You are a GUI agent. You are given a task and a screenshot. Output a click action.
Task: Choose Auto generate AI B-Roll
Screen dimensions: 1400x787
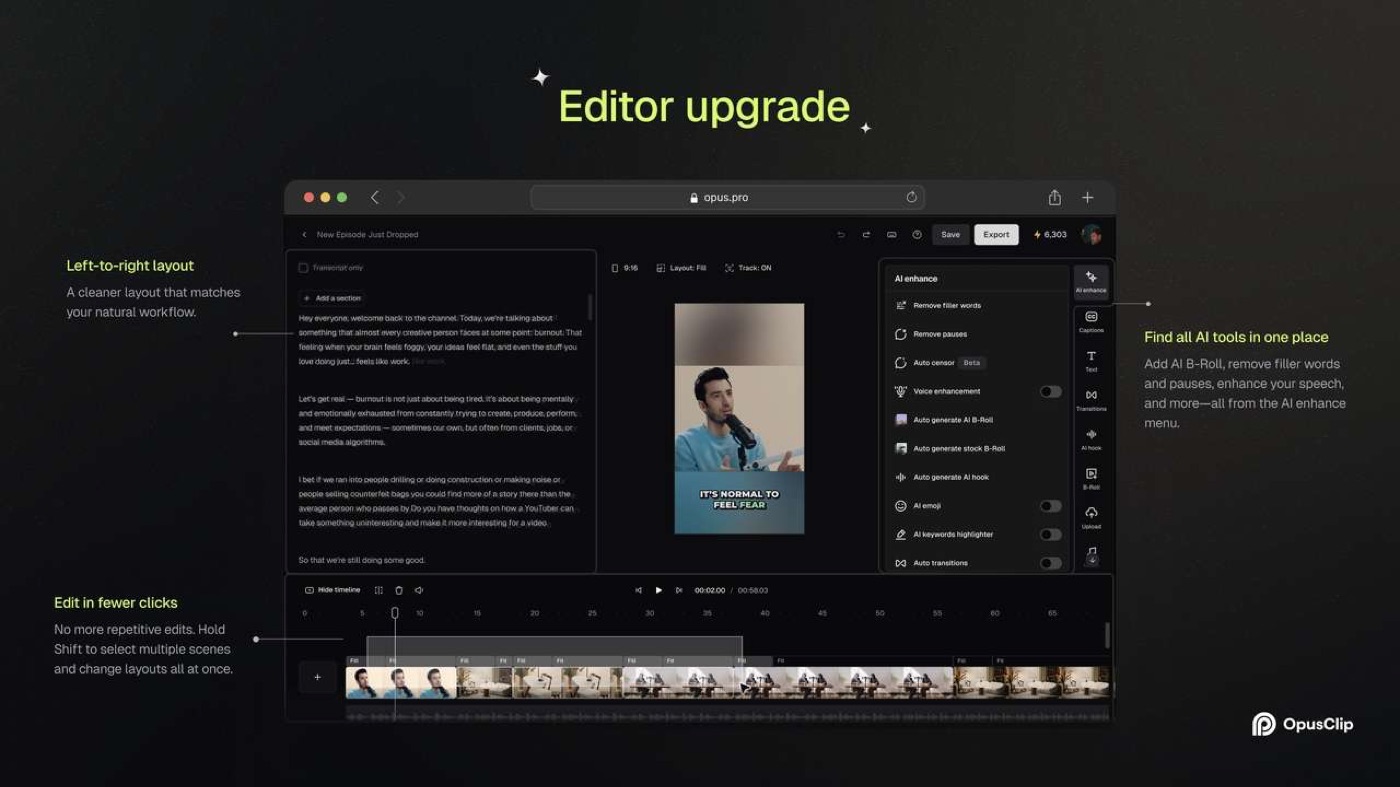coord(943,420)
